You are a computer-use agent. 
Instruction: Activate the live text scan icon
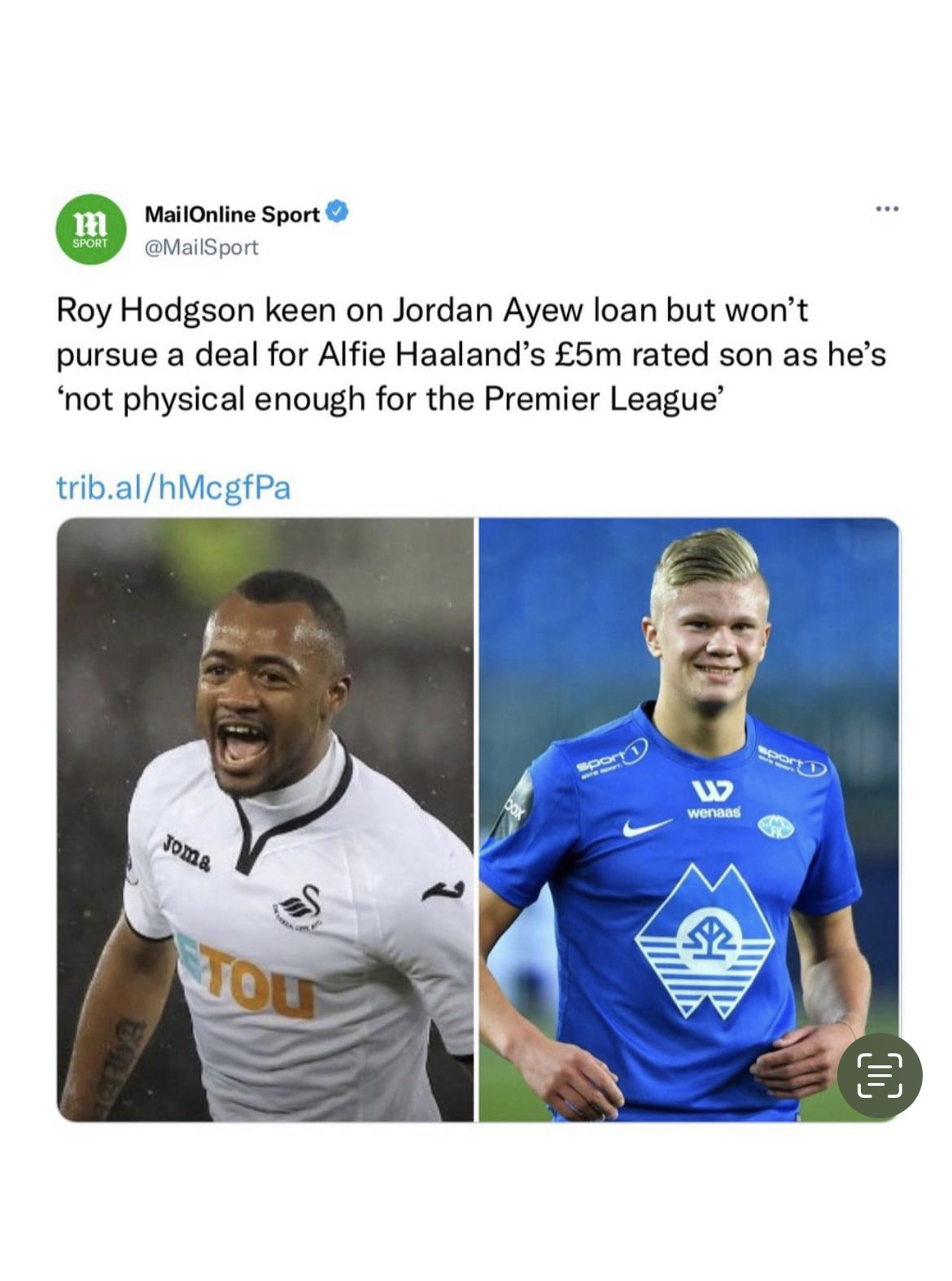pos(880,1075)
